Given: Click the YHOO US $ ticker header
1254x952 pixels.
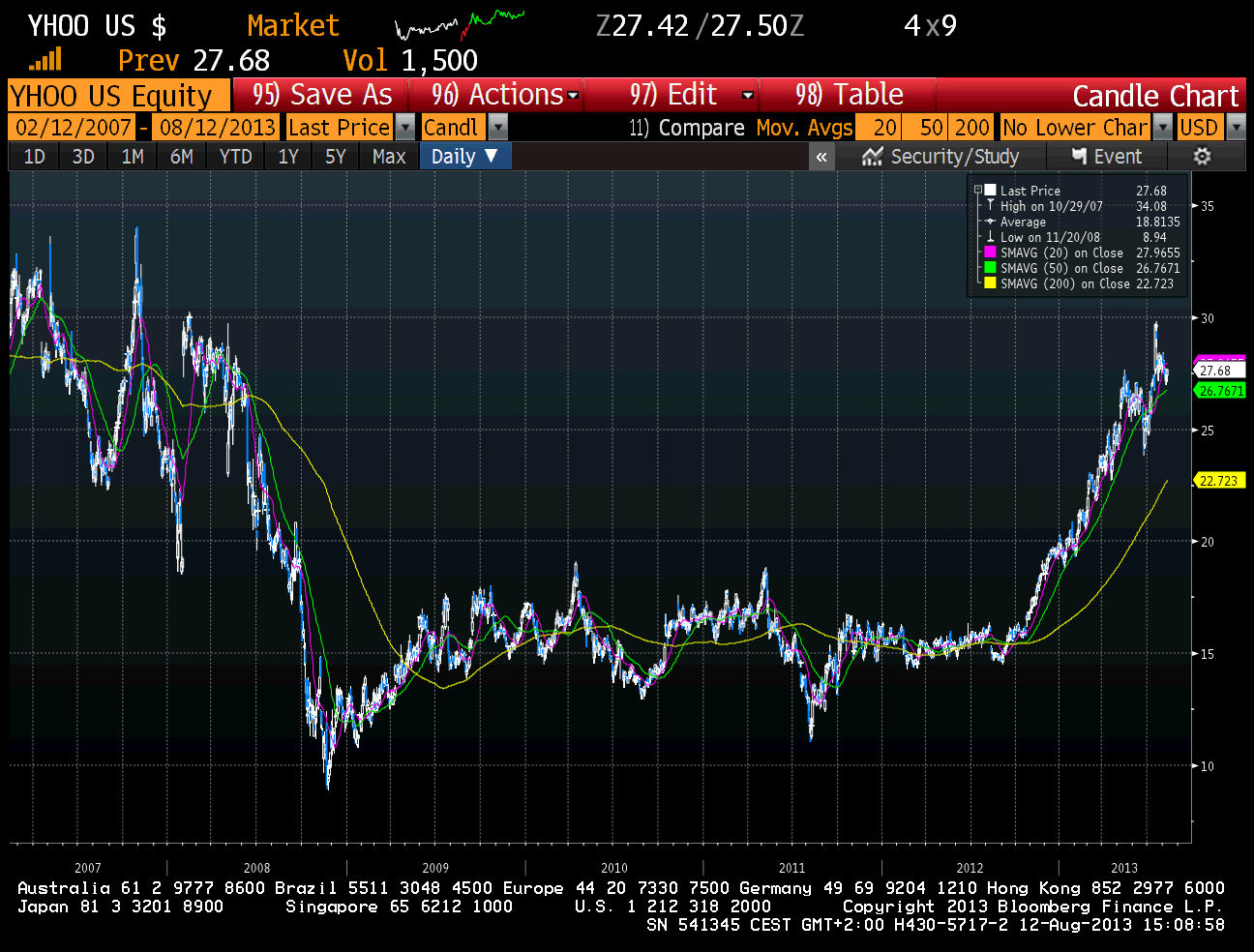Looking at the screenshot, I should click(x=97, y=25).
